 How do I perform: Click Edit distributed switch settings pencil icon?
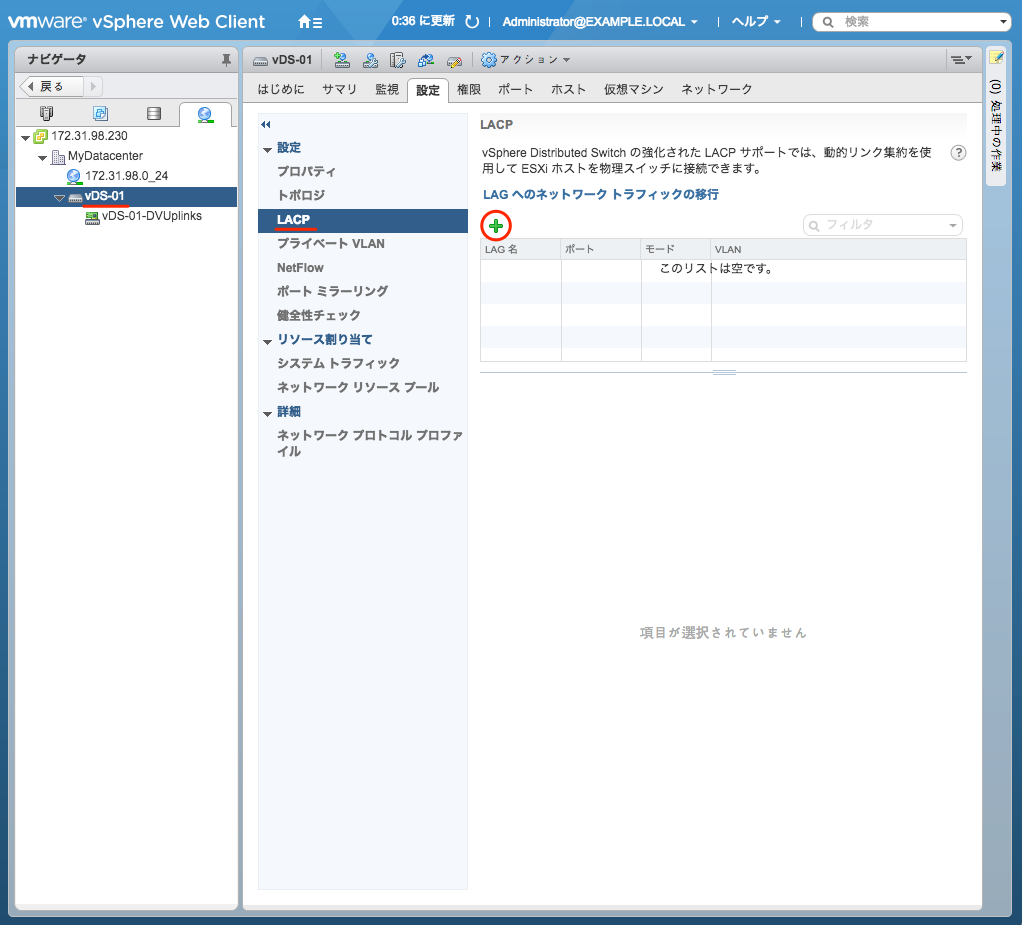(454, 61)
